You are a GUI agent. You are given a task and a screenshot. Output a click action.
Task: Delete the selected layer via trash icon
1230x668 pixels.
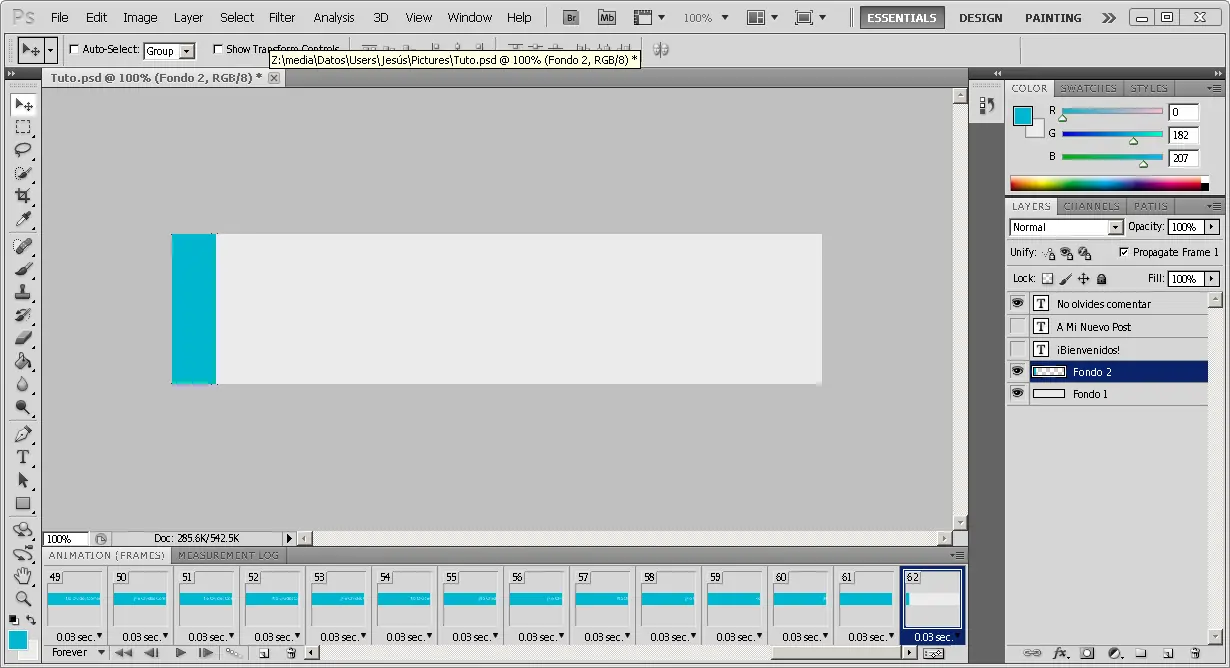tap(1195, 653)
